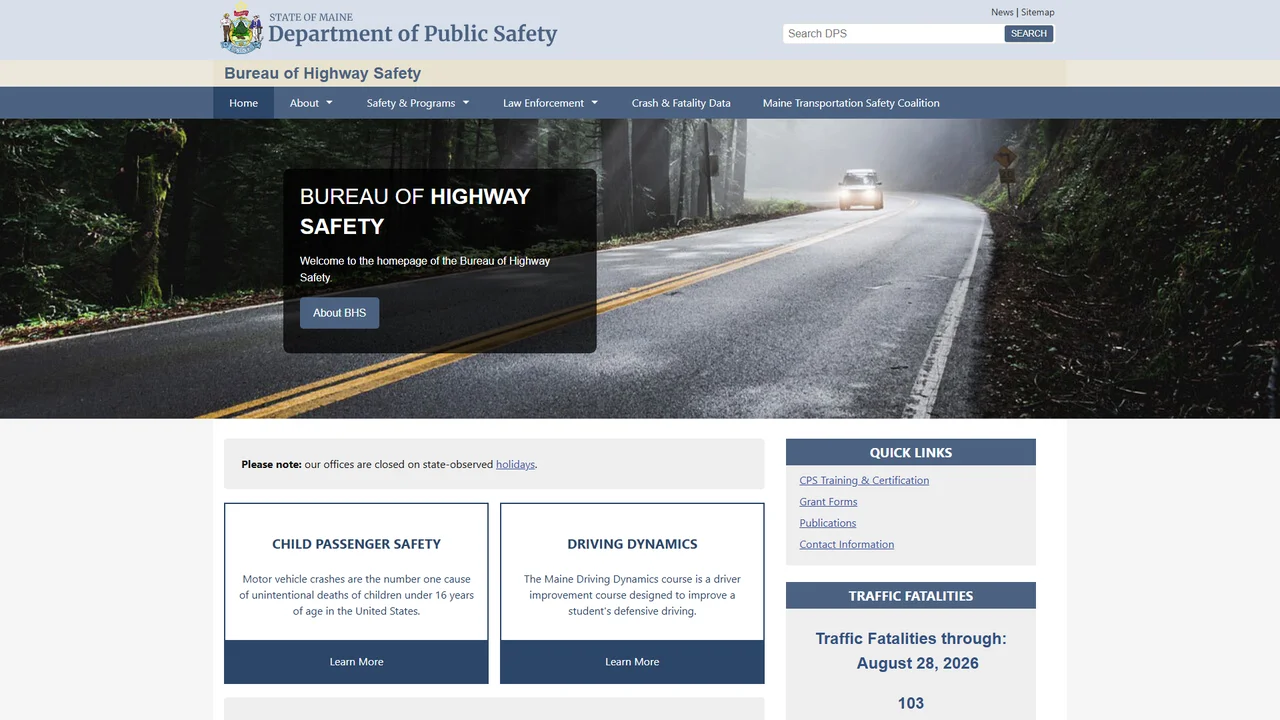1280x720 pixels.
Task: Open the Sitemap link in header
Action: [1037, 12]
